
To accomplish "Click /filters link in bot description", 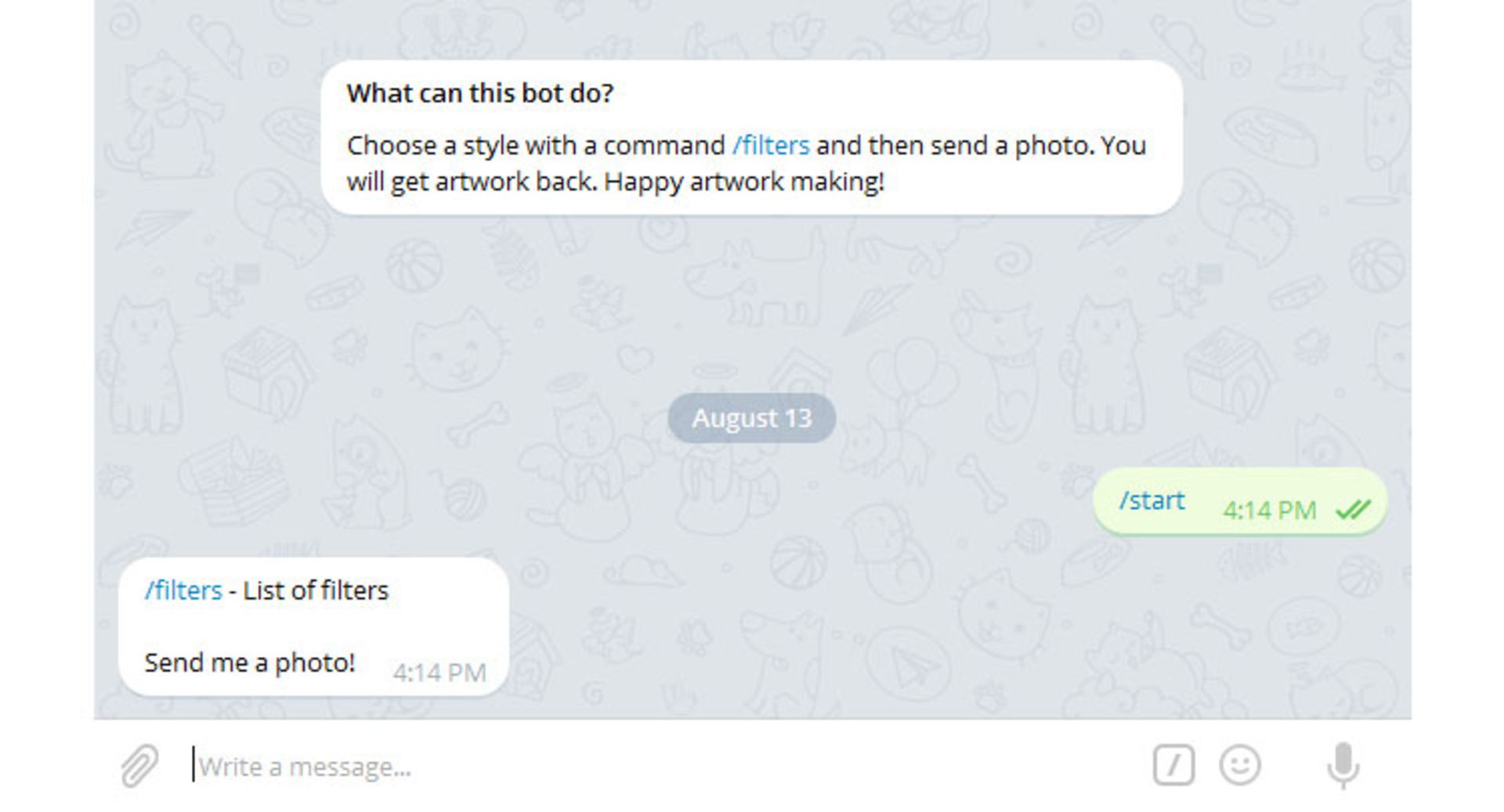I will pos(771,146).
